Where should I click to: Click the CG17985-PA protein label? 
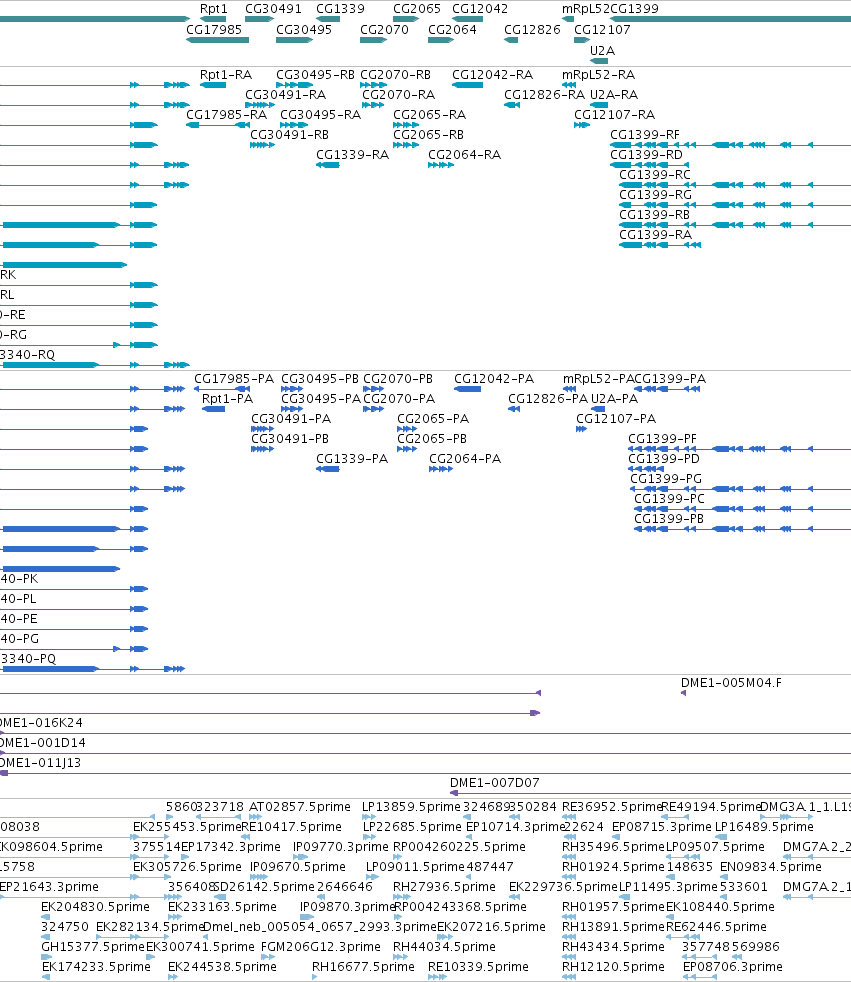click(234, 379)
